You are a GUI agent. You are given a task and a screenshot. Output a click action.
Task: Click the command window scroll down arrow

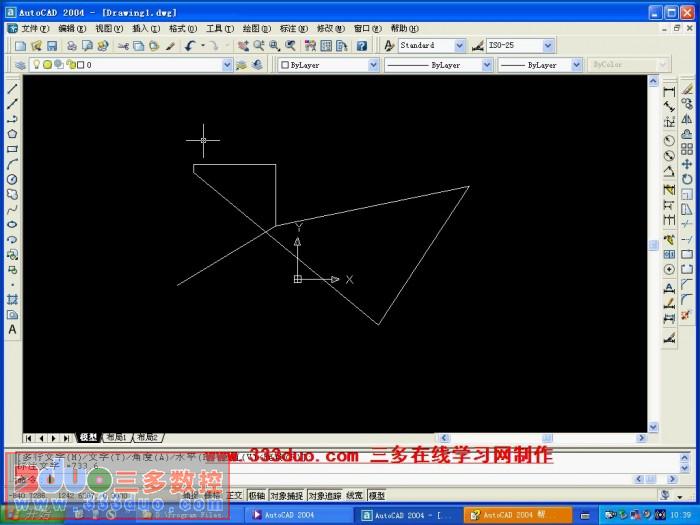[x=684, y=468]
